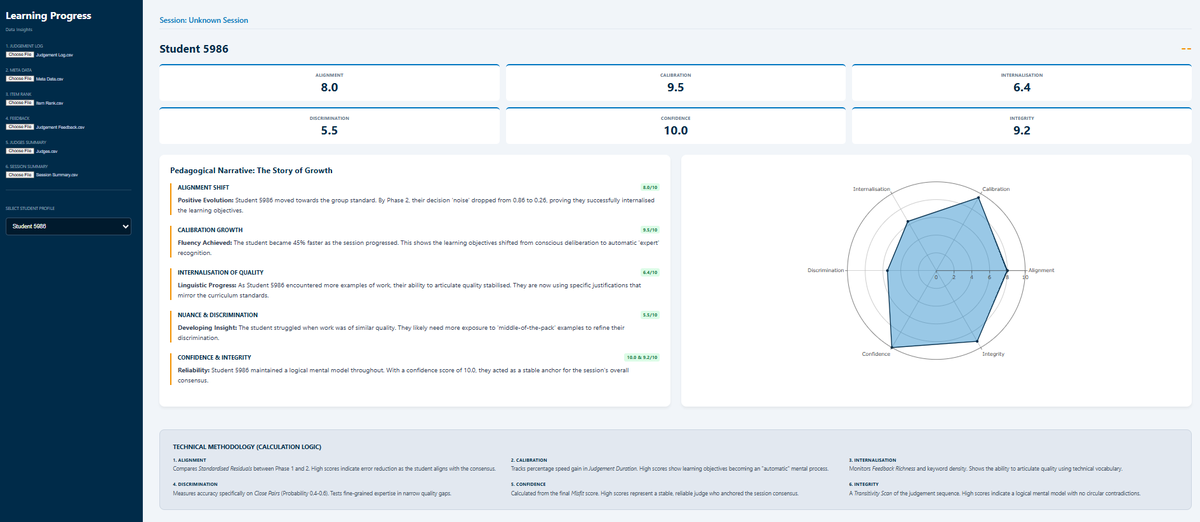This screenshot has width=1200, height=522.
Task: Click the Confidence 10.0 score card
Action: pyautogui.click(x=675, y=125)
